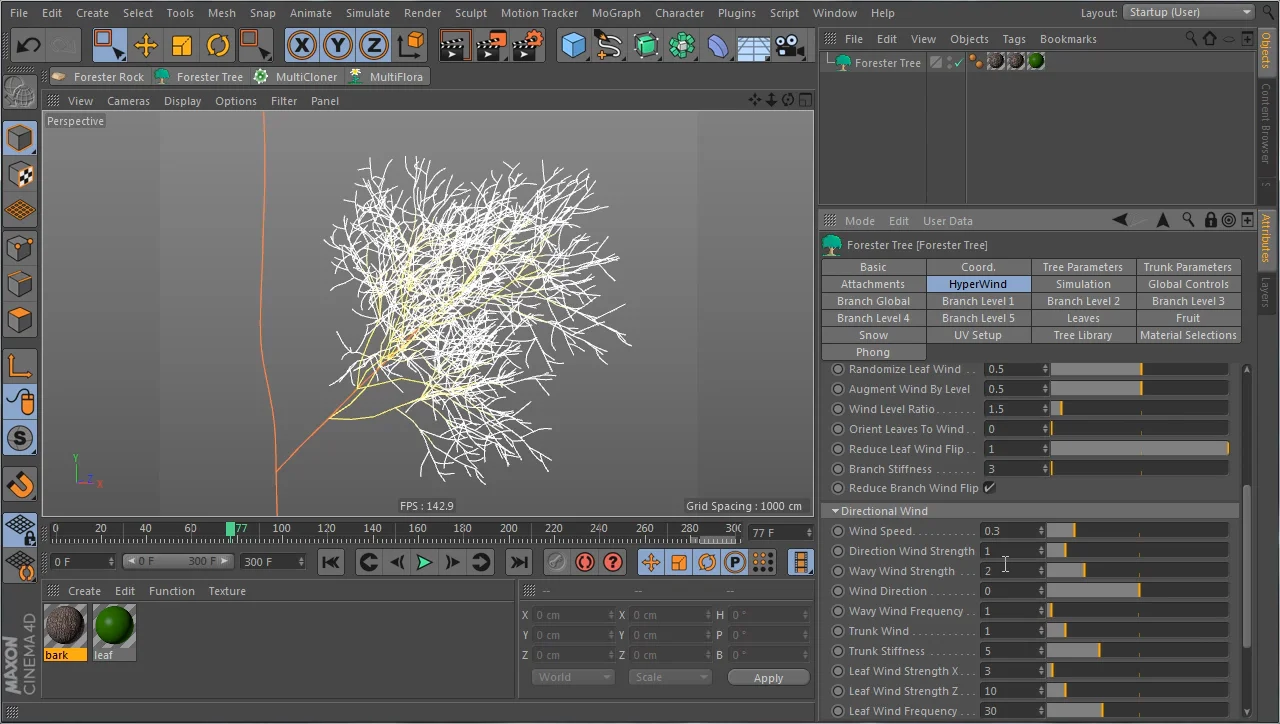Select the Move tool
Screen dimensions: 1280x724
point(145,45)
